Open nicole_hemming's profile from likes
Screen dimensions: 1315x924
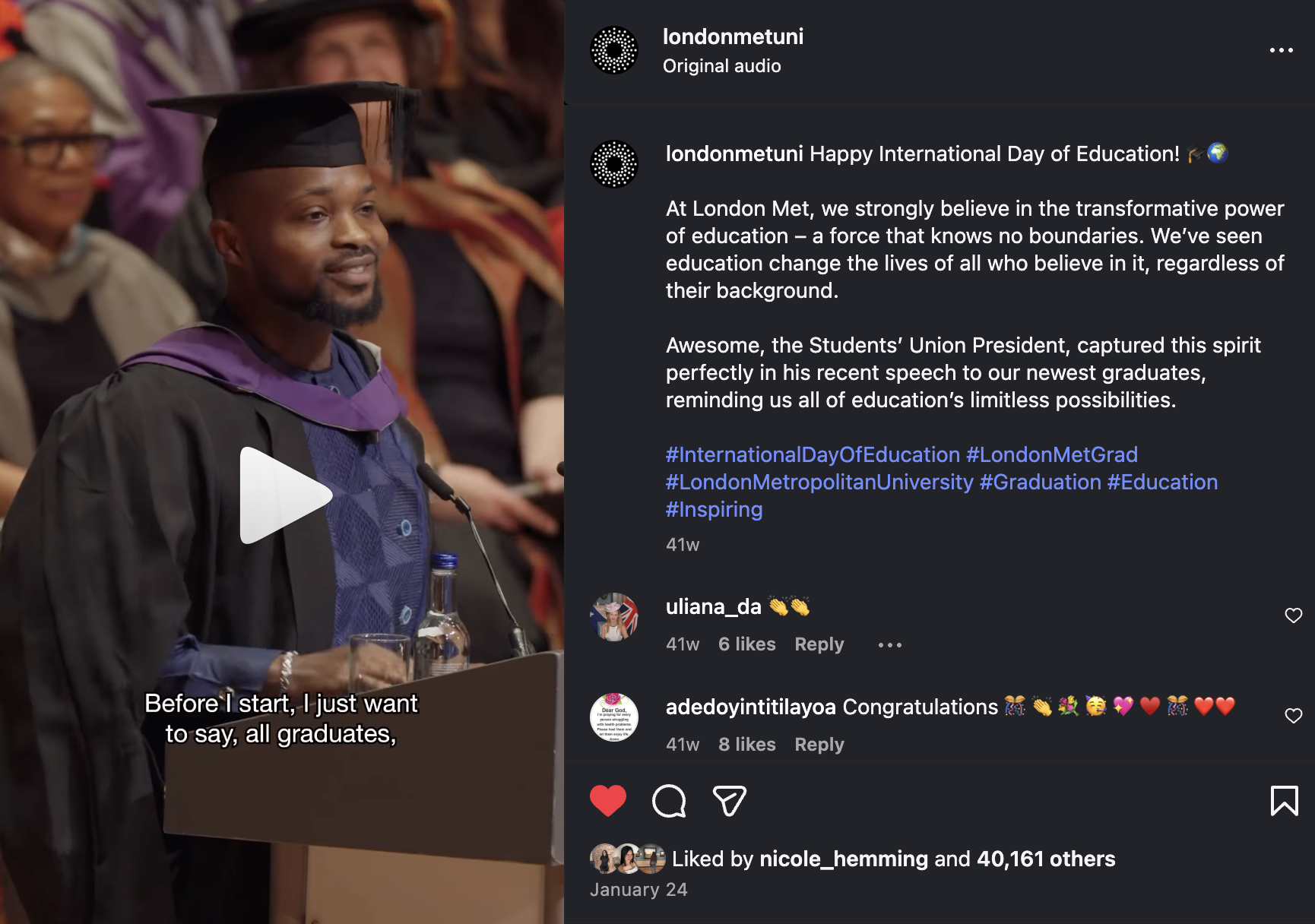point(844,859)
